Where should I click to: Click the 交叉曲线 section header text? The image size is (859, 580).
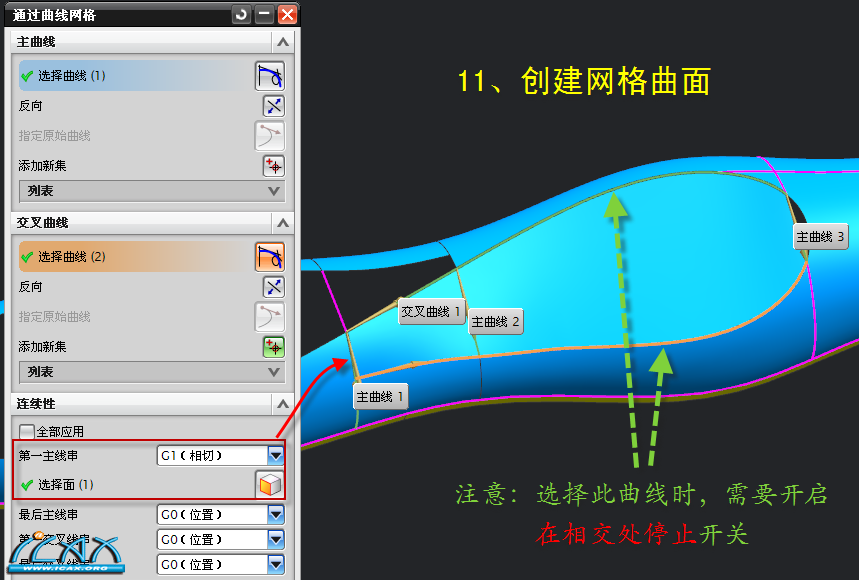42,223
